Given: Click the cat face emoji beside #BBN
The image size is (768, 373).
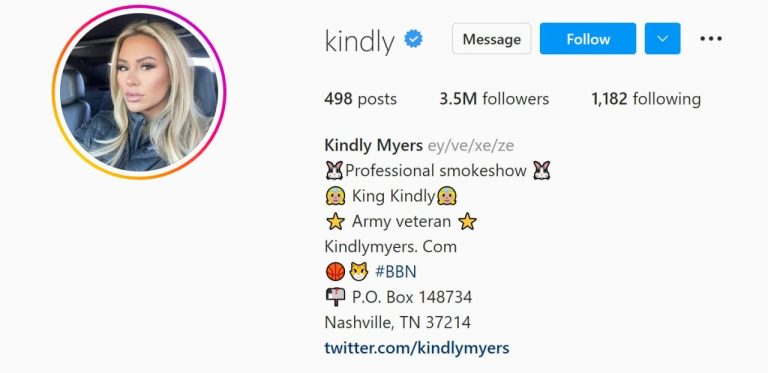Looking at the screenshot, I should [x=359, y=272].
